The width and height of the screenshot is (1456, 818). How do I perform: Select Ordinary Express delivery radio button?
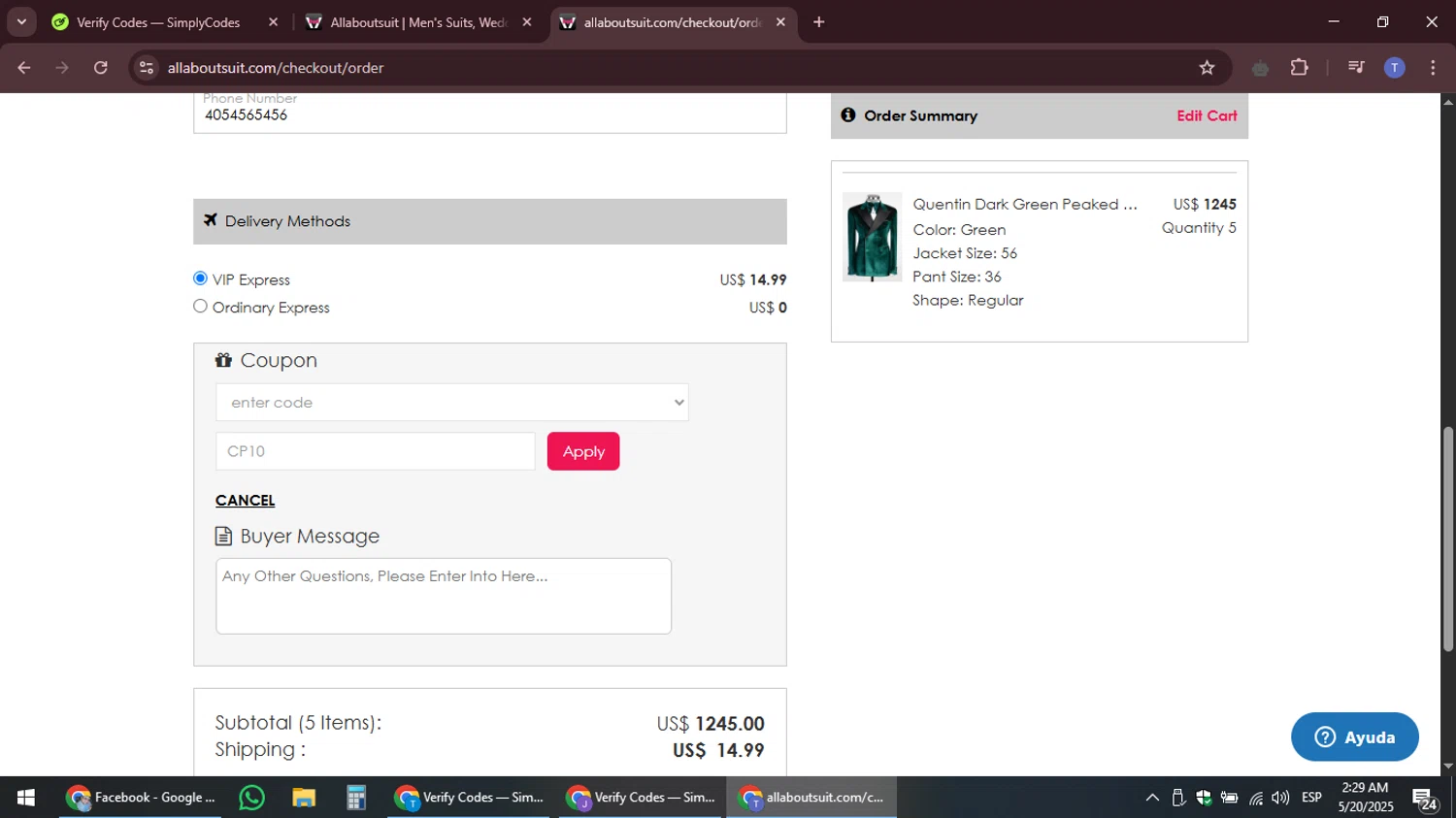click(x=200, y=307)
